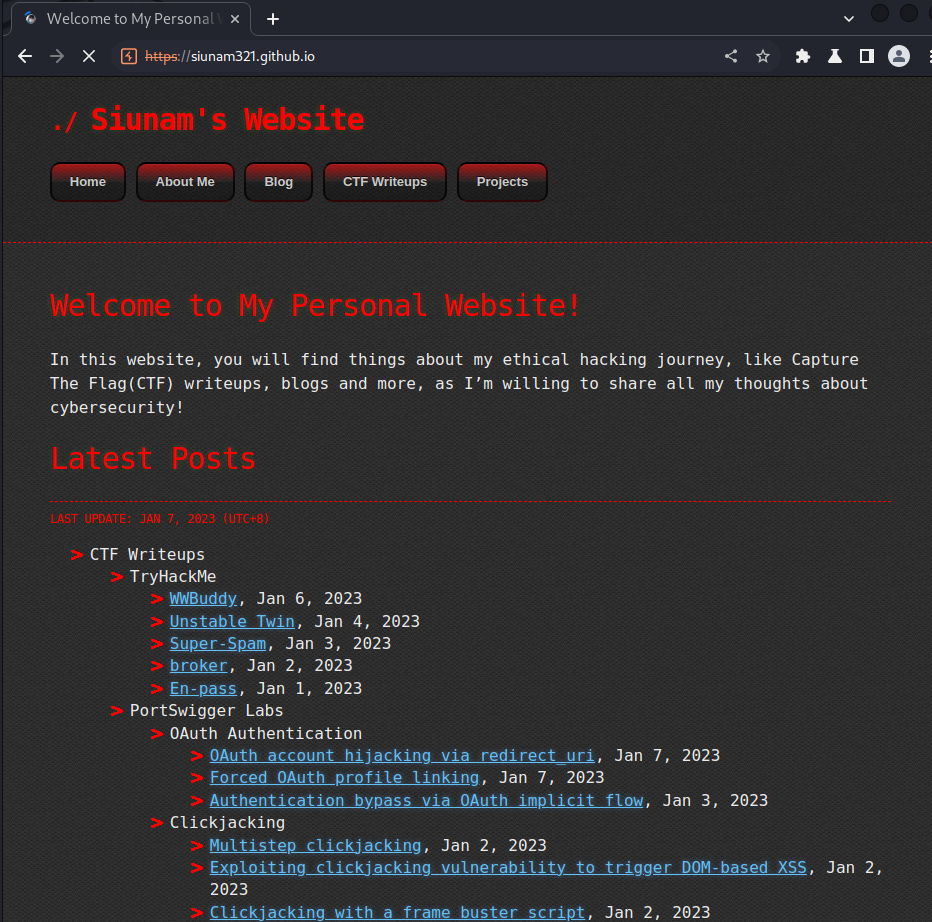Viewport: 932px width, 922px height.
Task: Open Authentication bypass via OAuth implicit flow
Action: (x=426, y=801)
